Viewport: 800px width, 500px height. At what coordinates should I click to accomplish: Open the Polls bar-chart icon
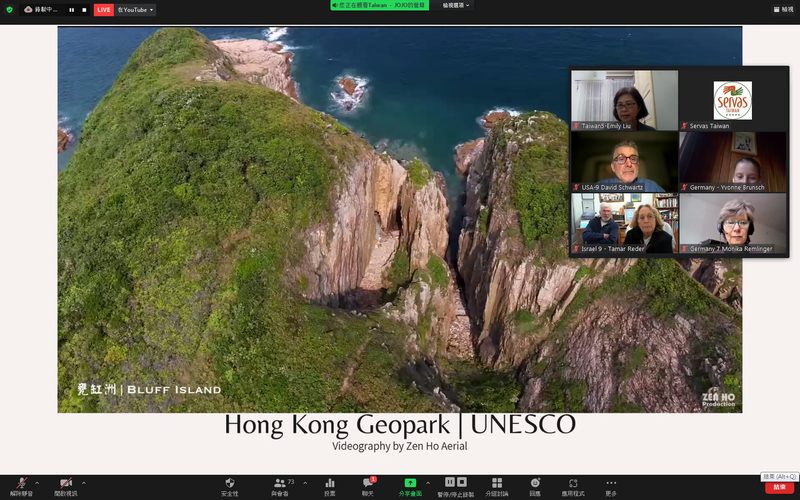point(330,487)
